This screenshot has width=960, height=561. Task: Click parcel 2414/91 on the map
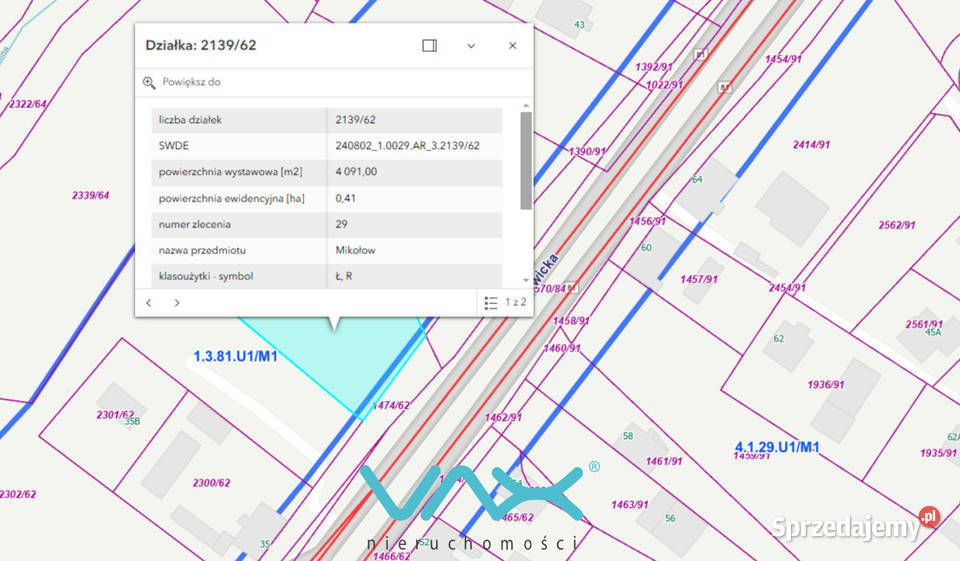click(811, 145)
